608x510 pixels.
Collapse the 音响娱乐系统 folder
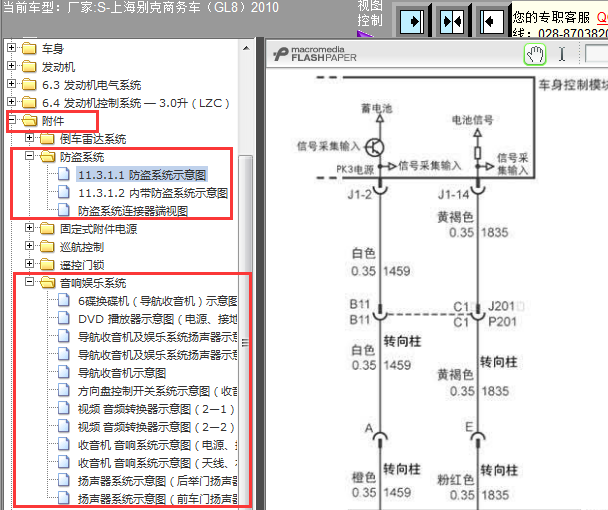[x=29, y=282]
